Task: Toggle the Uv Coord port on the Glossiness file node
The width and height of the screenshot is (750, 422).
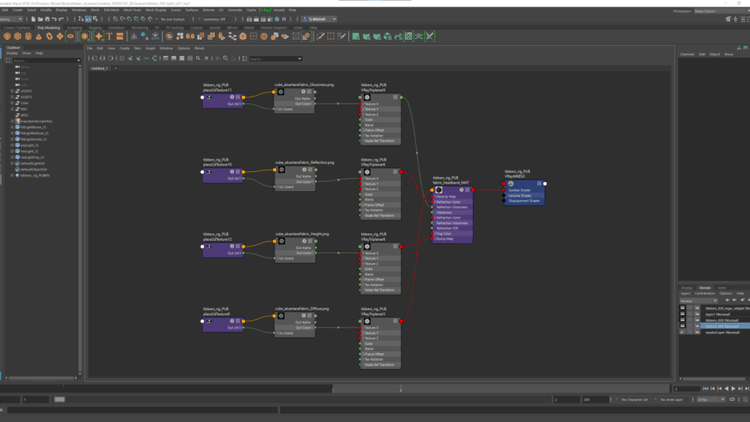Action: click(x=275, y=109)
